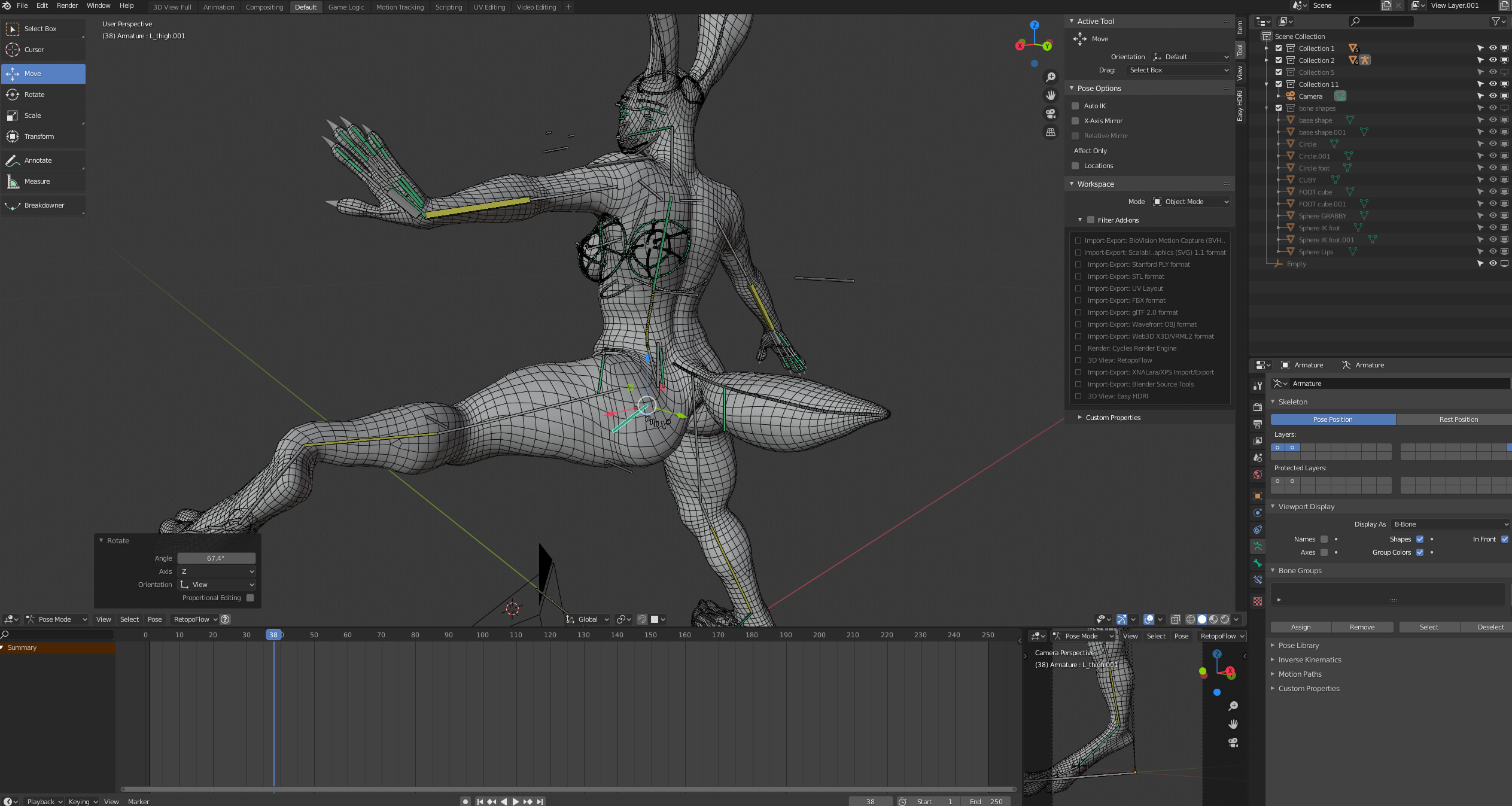The height and width of the screenshot is (806, 1512).
Task: Open the rotate Axis Z dropdown
Action: tap(217, 571)
